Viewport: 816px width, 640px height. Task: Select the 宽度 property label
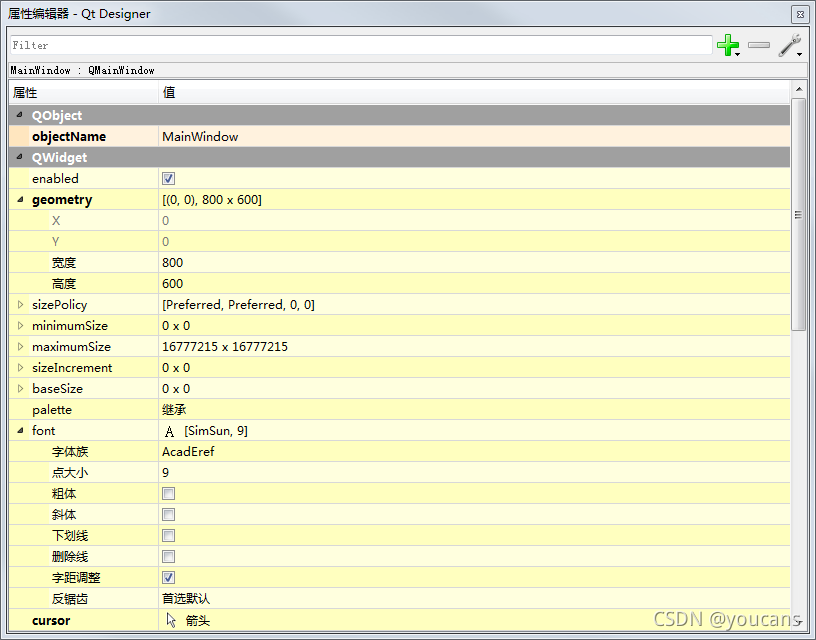(63, 263)
